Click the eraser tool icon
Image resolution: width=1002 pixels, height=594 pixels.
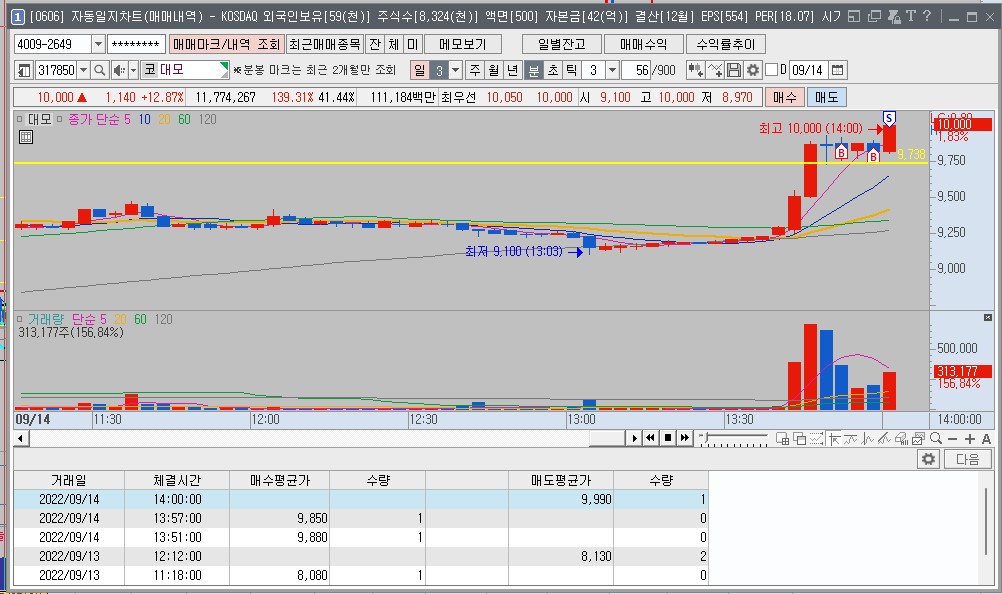coord(902,438)
